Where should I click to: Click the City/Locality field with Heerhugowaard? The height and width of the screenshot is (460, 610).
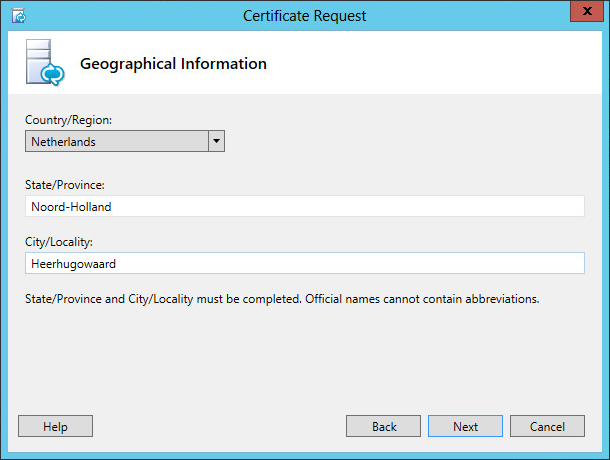[305, 263]
